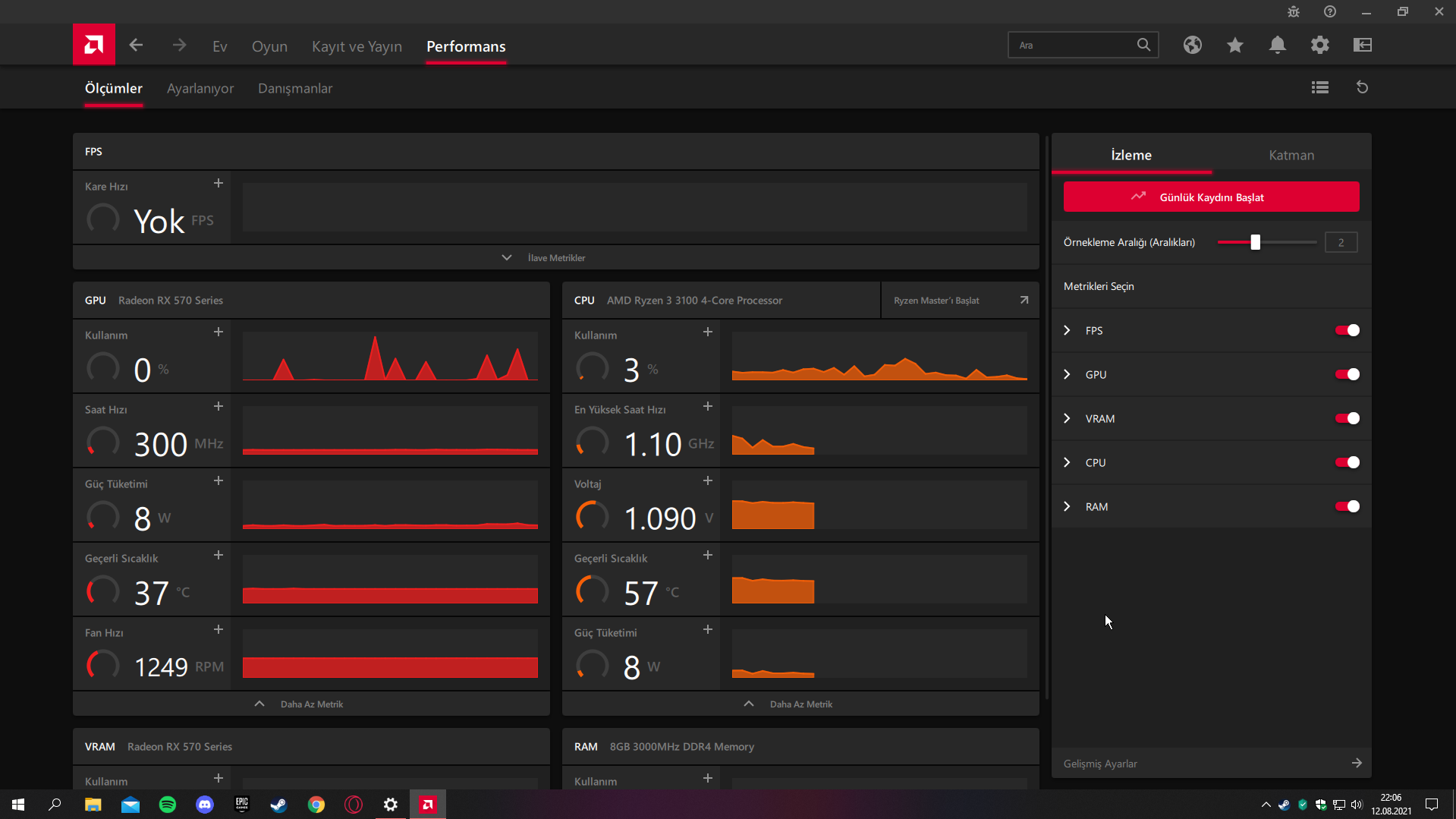The image size is (1456, 819).
Task: Click the bug report icon
Action: 1294,11
